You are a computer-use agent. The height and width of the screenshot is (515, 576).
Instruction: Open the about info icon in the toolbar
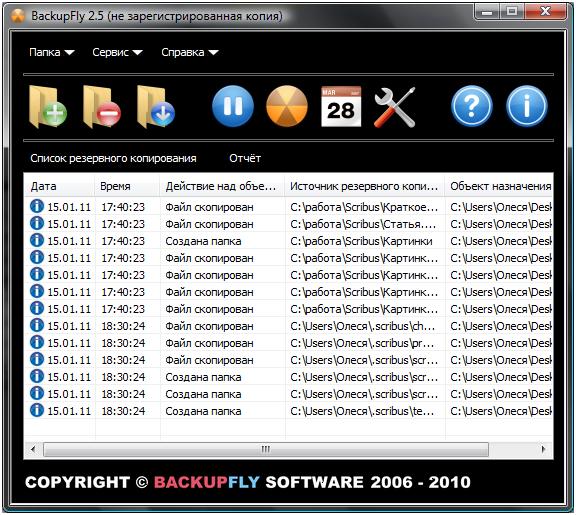[x=526, y=106]
